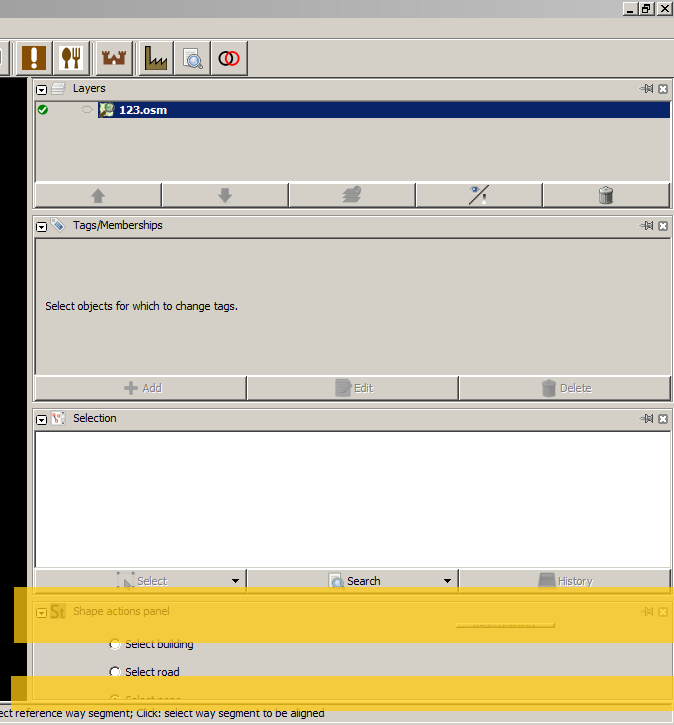Toggle visibility eye of 123.osm layer

click(x=87, y=110)
